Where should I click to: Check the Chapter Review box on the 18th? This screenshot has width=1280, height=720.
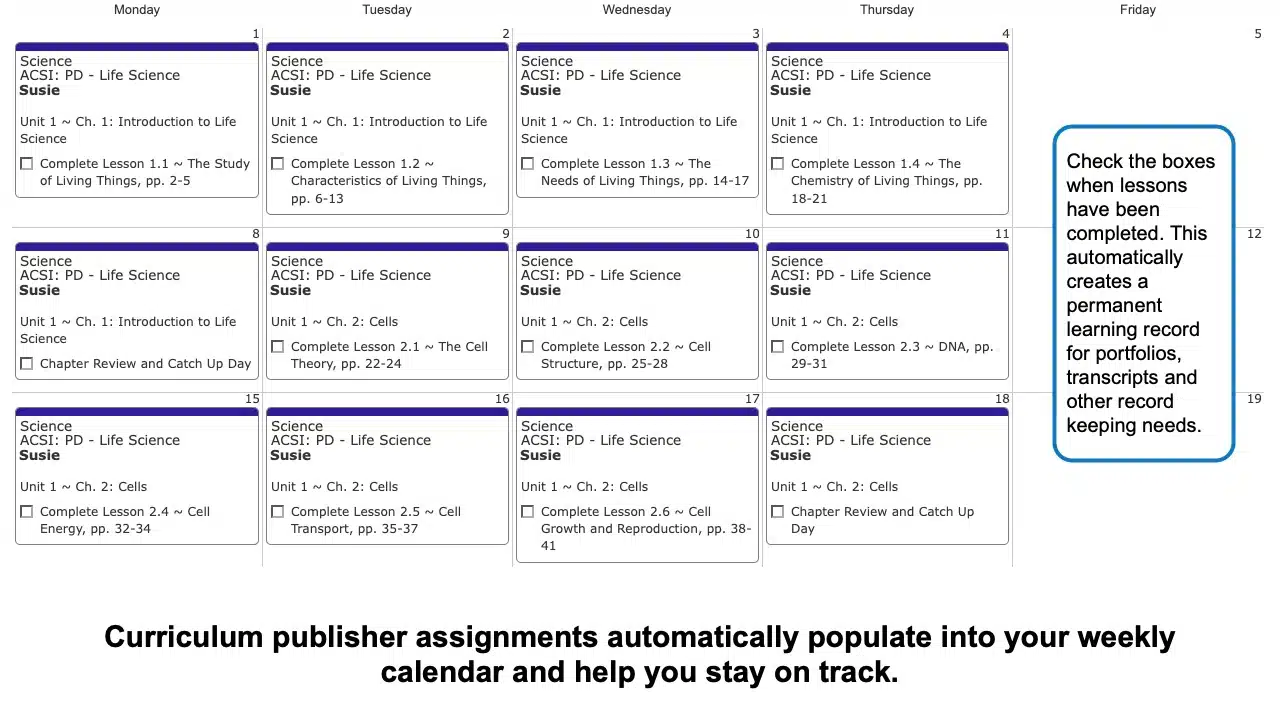[x=778, y=512]
